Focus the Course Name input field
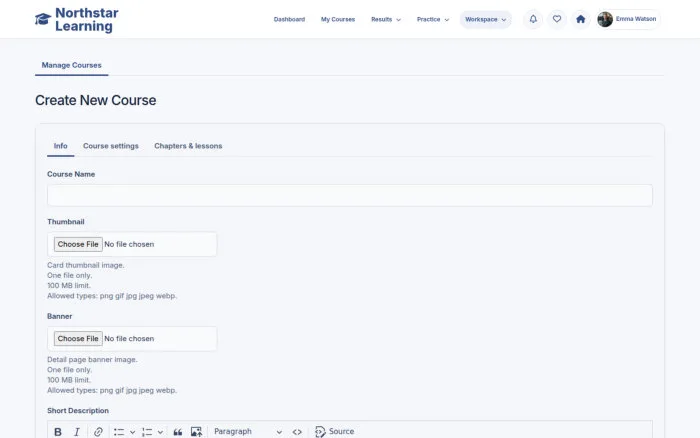Image resolution: width=700 pixels, height=438 pixels. 350,196
